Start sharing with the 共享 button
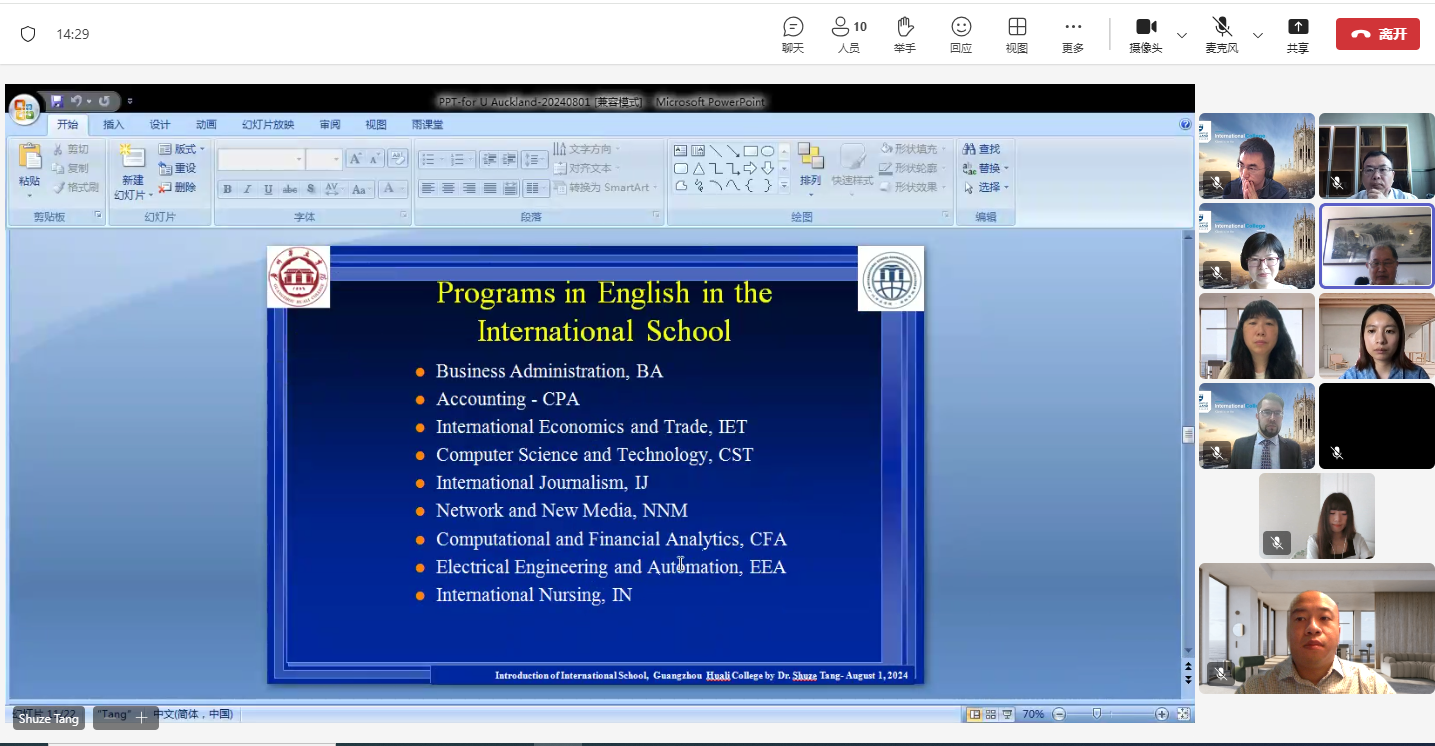This screenshot has height=746, width=1435. point(1298,34)
